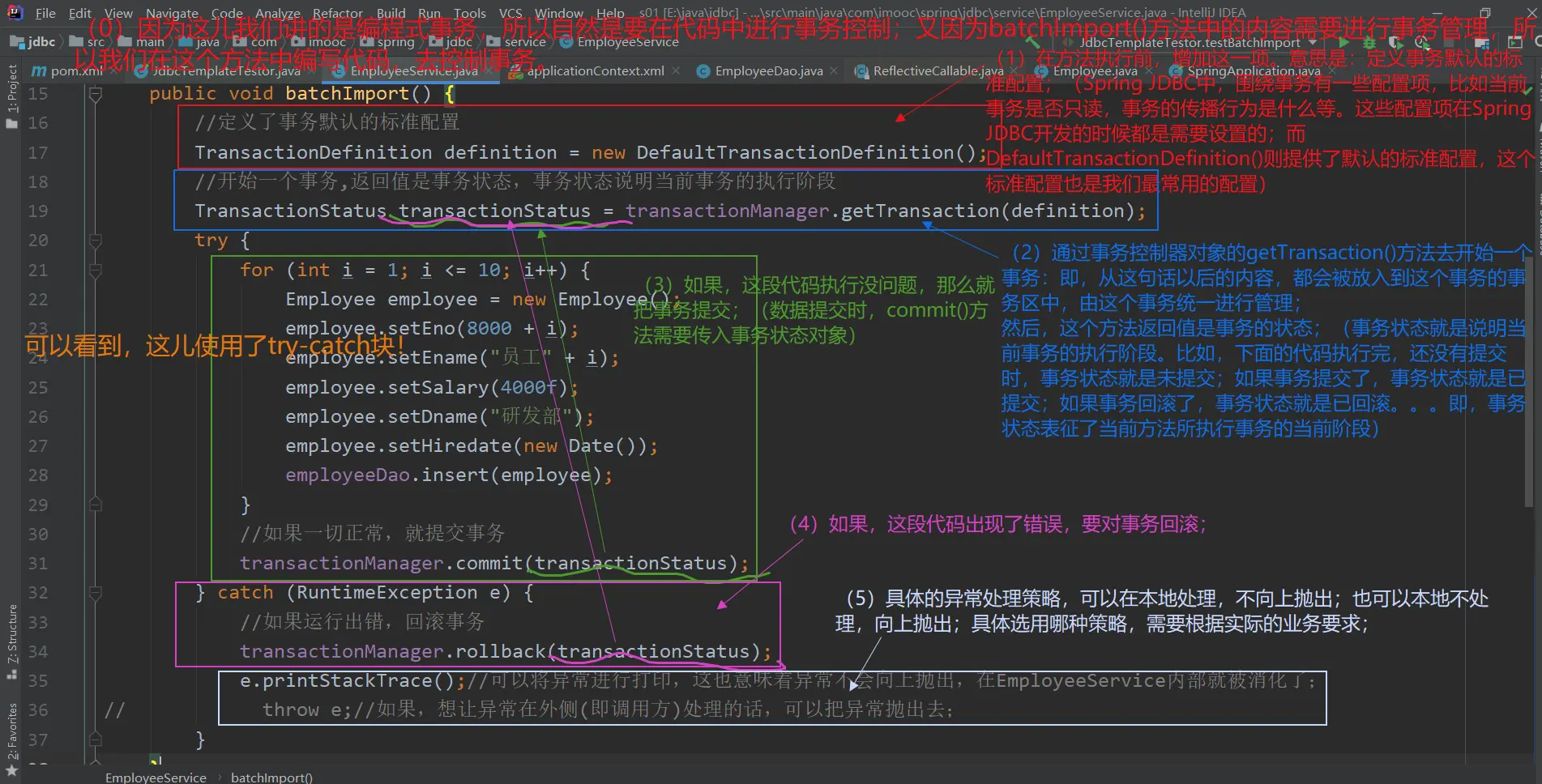The width and height of the screenshot is (1542, 784).
Task: Collapse the try block at line 20
Action: (96, 241)
